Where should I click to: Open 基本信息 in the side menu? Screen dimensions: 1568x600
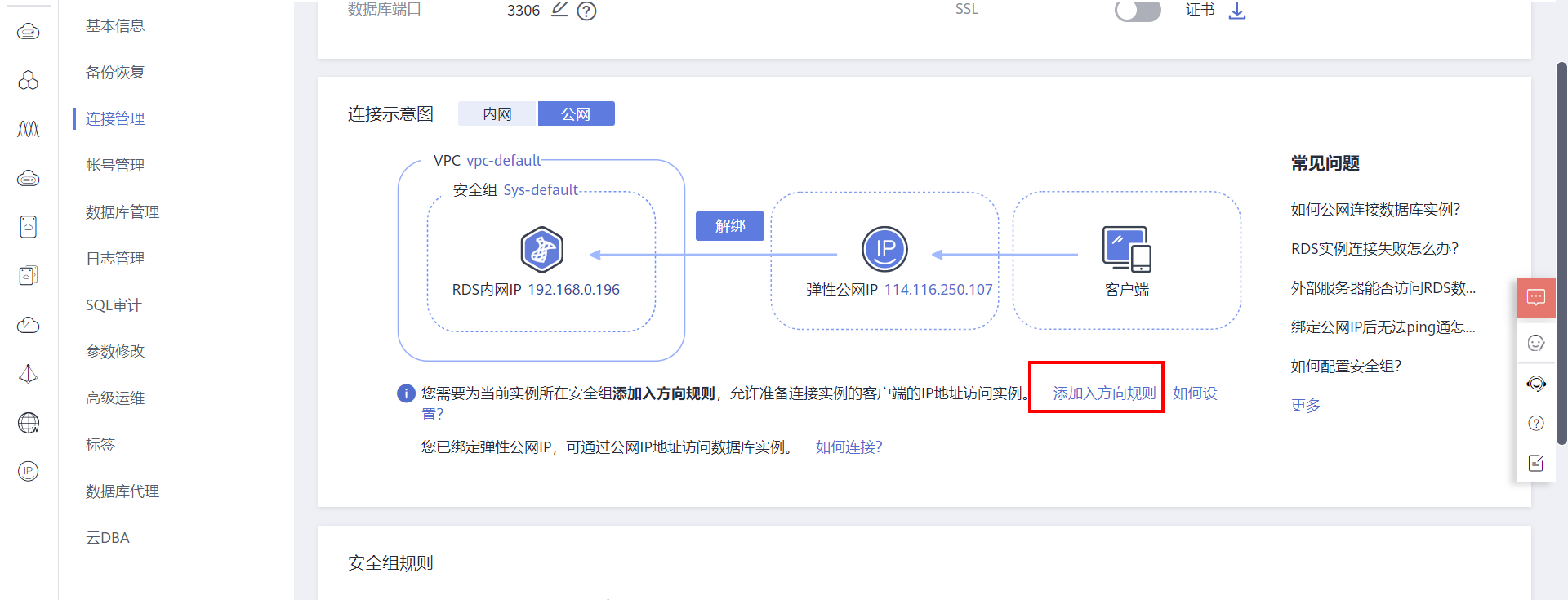tap(115, 26)
